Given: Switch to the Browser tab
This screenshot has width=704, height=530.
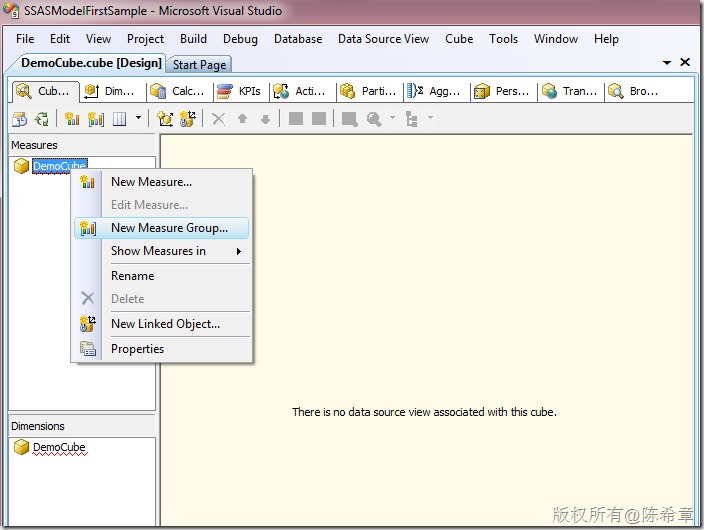Looking at the screenshot, I should (635, 91).
